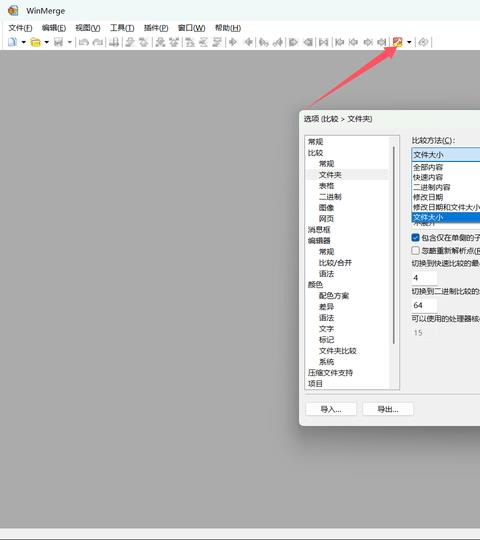Choose 快速内容 in the method list
The height and width of the screenshot is (540, 480).
[446, 177]
